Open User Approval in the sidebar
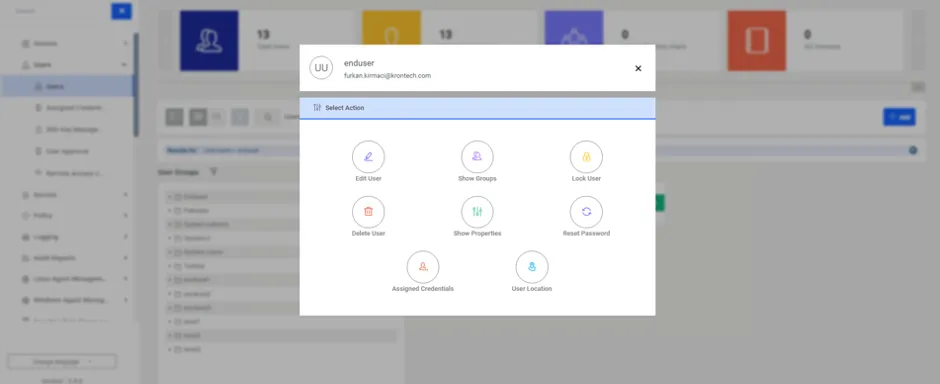Screen dimensions: 940x384 (x=67, y=151)
